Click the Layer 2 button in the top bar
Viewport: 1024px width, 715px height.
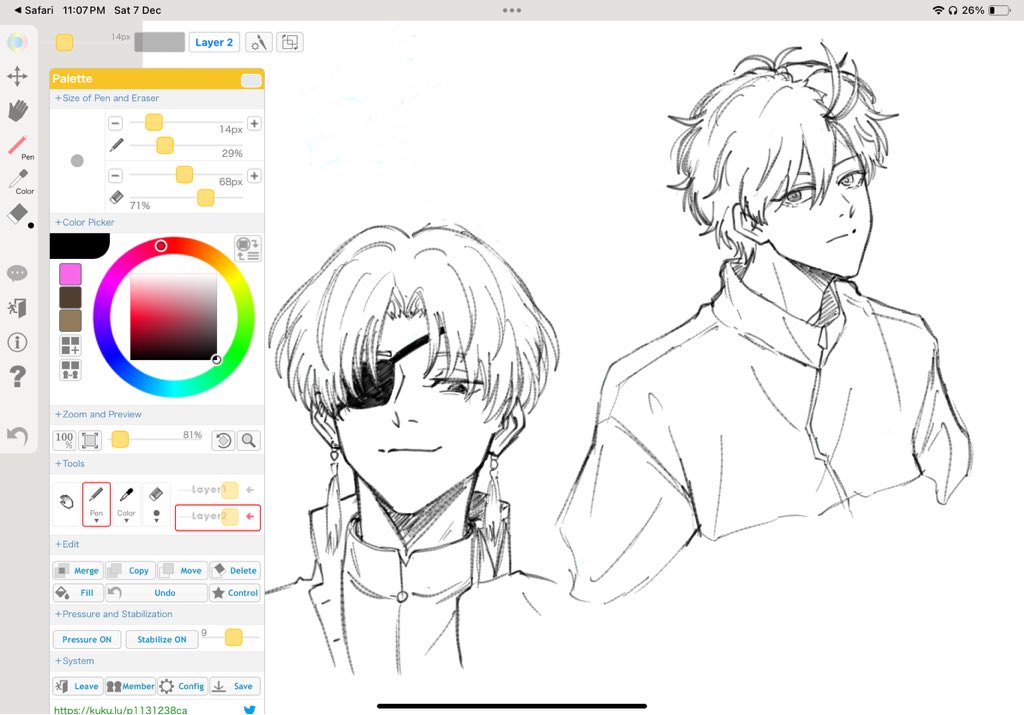[214, 42]
